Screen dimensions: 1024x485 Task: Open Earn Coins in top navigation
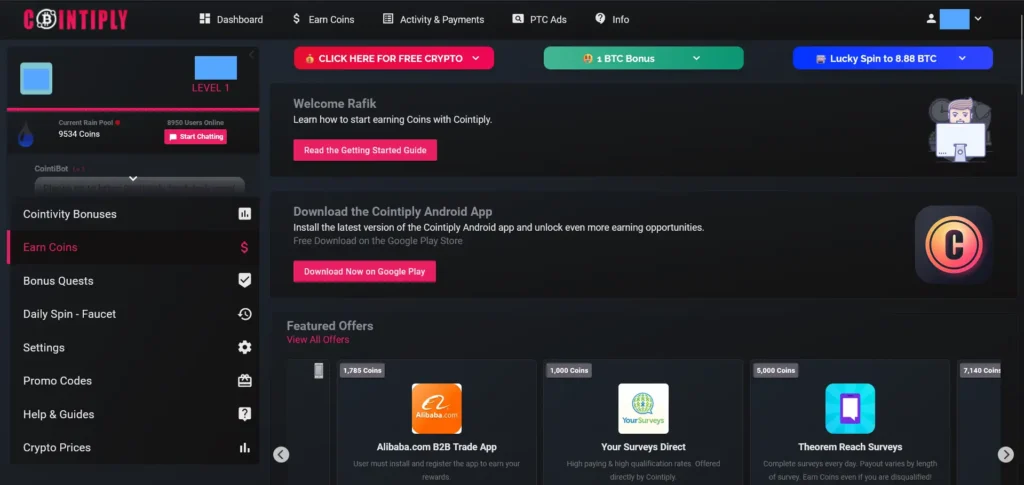click(x=323, y=19)
